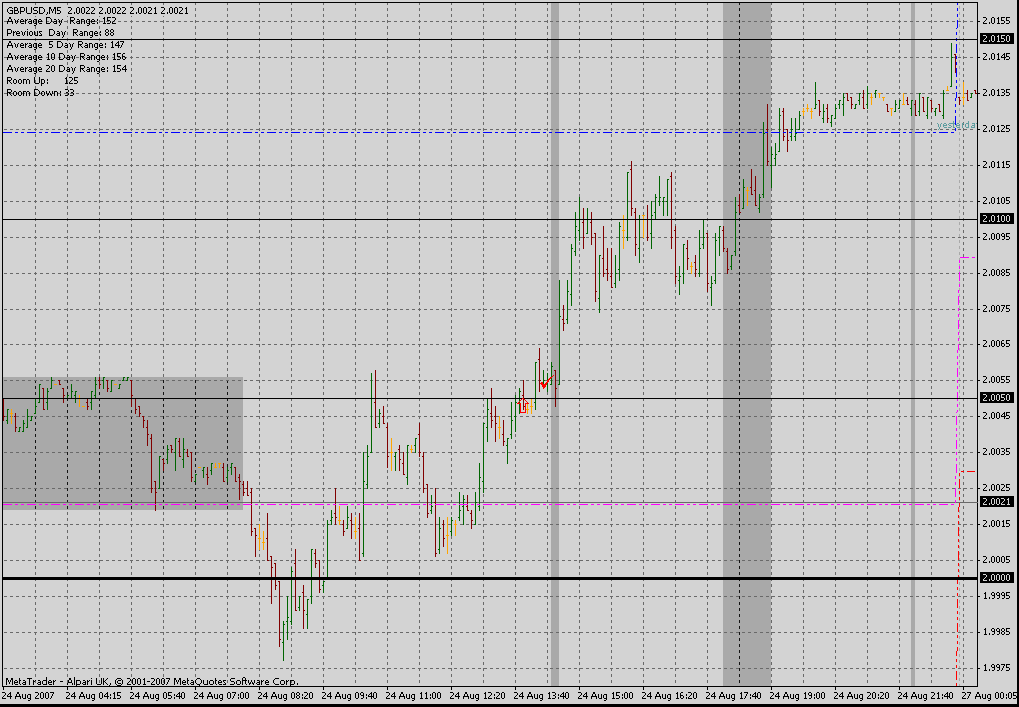Click the 2.0135 price scale value
This screenshot has width=1019, height=707.
coord(996,93)
